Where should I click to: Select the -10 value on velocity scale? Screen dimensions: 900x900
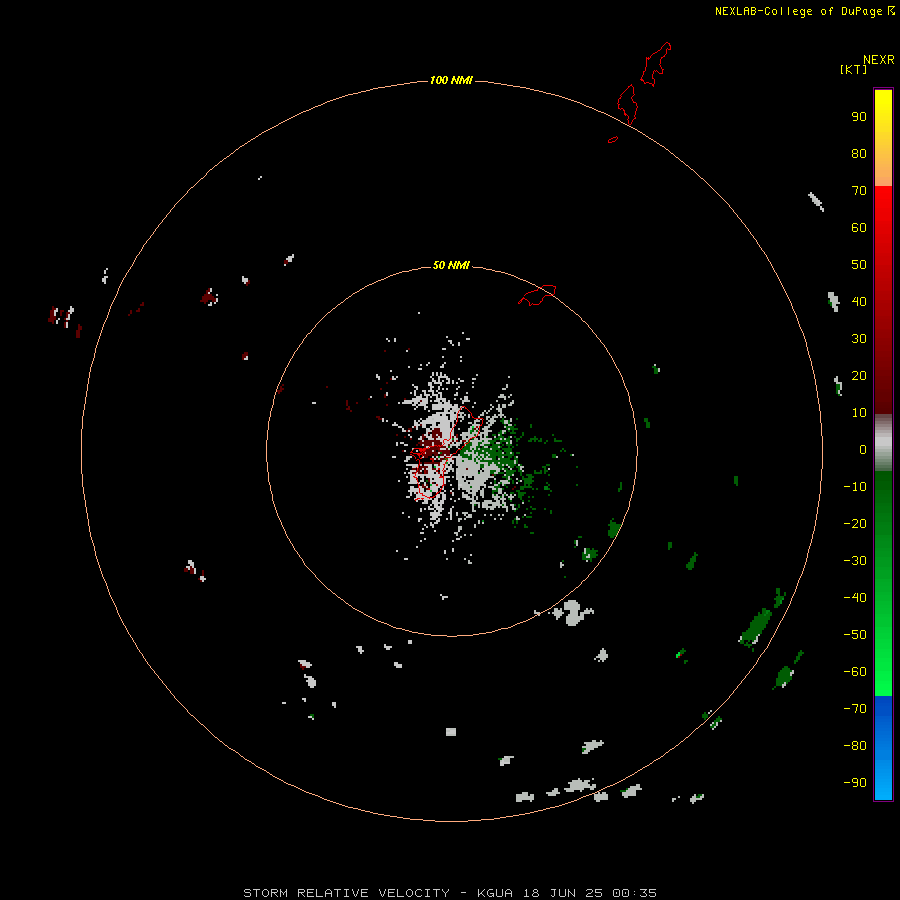855,487
